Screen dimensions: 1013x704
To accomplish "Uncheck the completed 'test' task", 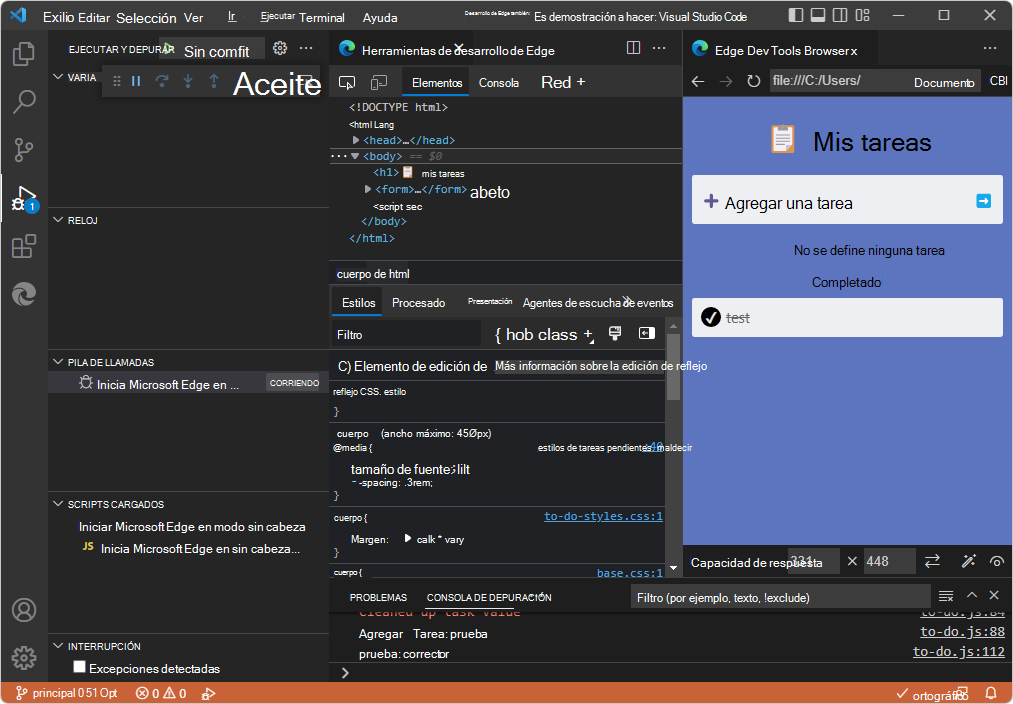I will 711,317.
